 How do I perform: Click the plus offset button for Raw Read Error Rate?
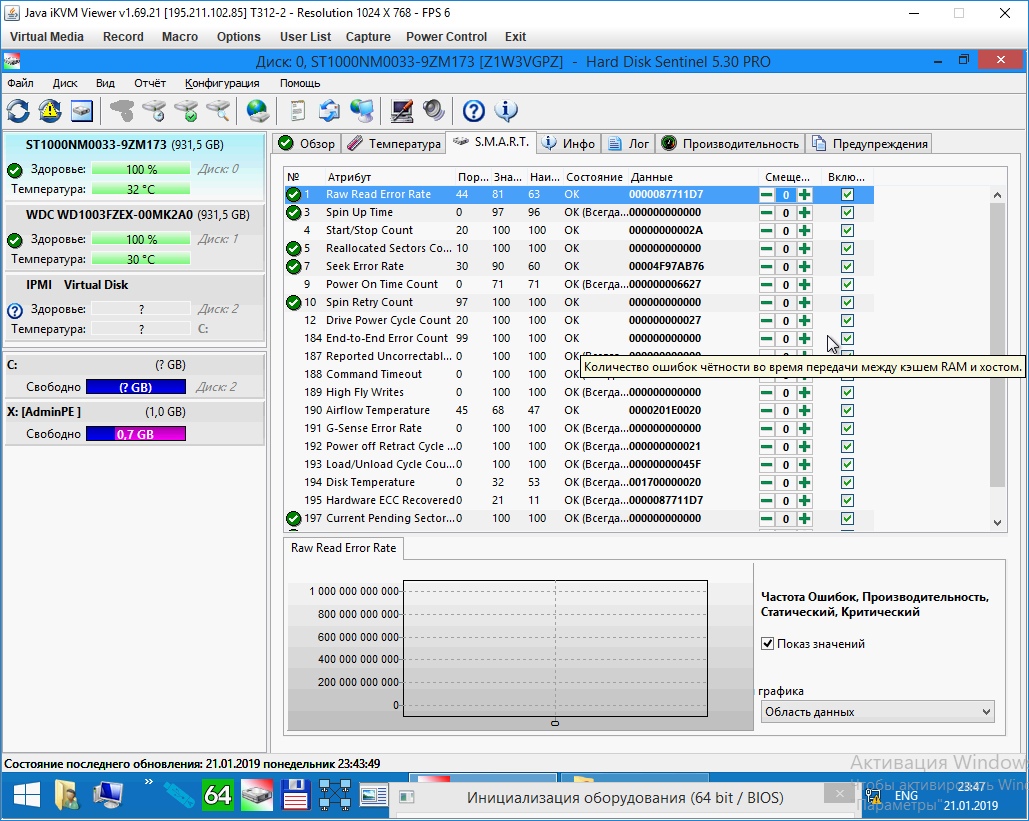[x=805, y=195]
